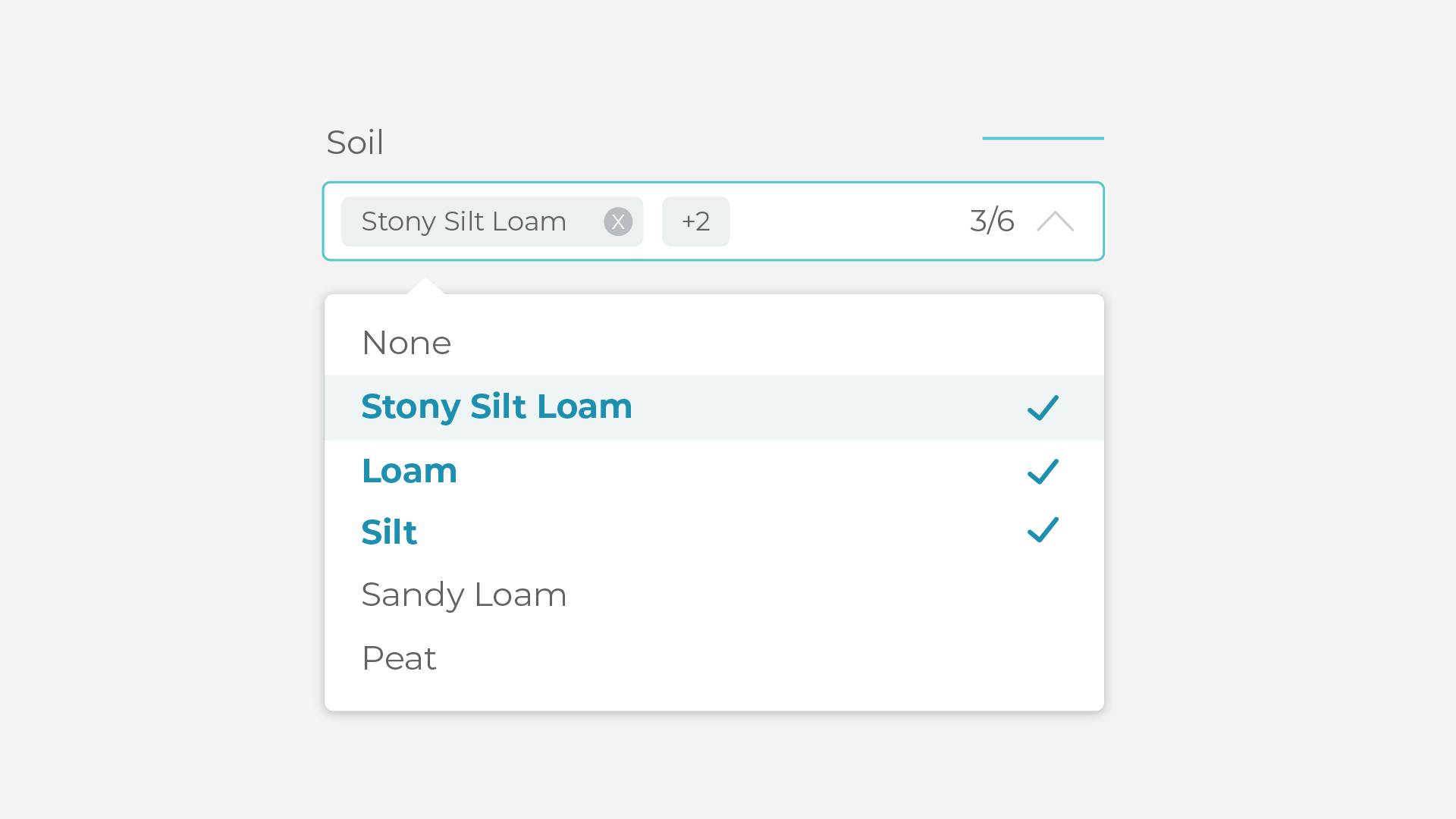
Task: Click the checkmark beside Loam
Action: 1043,471
